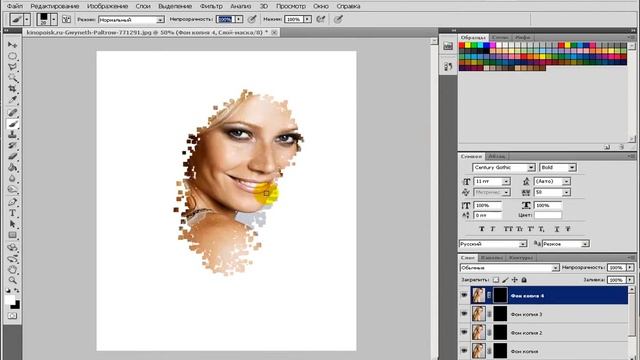This screenshot has height=360, width=640.
Task: Switch to the "Стили" tab
Action: [500, 37]
